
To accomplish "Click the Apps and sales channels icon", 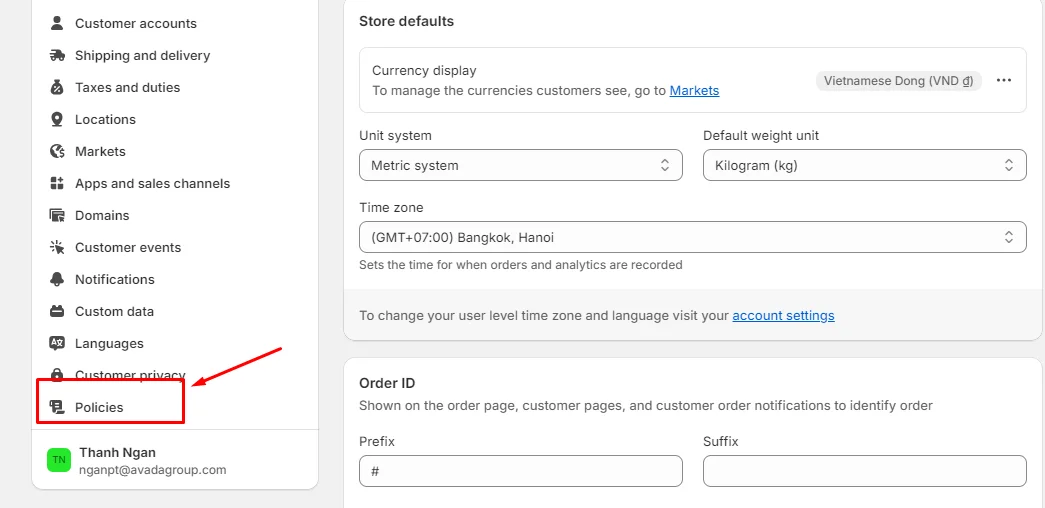I will click(x=57, y=183).
